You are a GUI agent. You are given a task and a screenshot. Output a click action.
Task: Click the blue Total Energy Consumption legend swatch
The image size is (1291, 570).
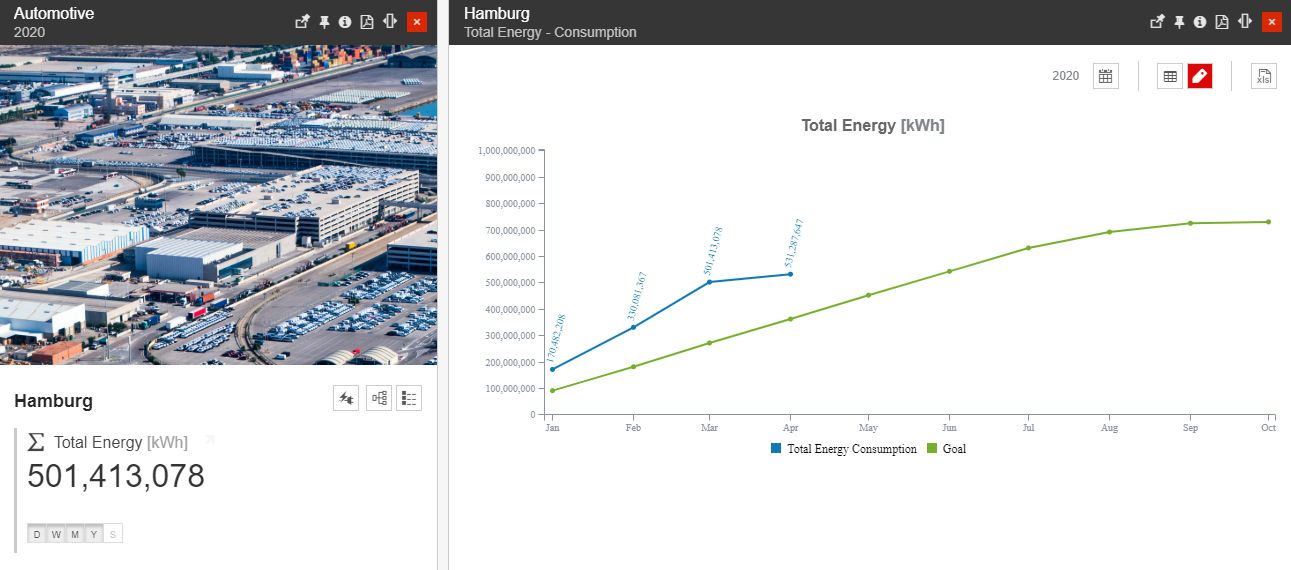point(776,449)
